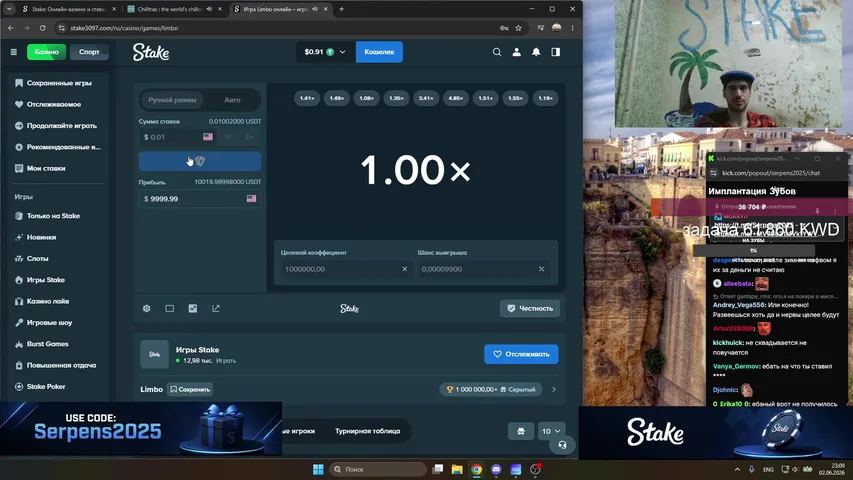
Task: Click the blue bet button
Action: click(200, 161)
